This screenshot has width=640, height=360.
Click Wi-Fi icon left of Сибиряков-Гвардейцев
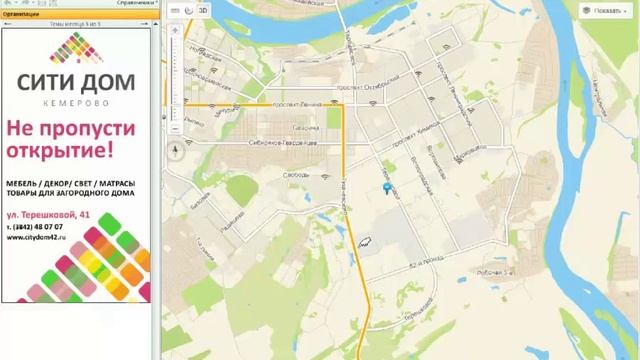tap(189, 143)
